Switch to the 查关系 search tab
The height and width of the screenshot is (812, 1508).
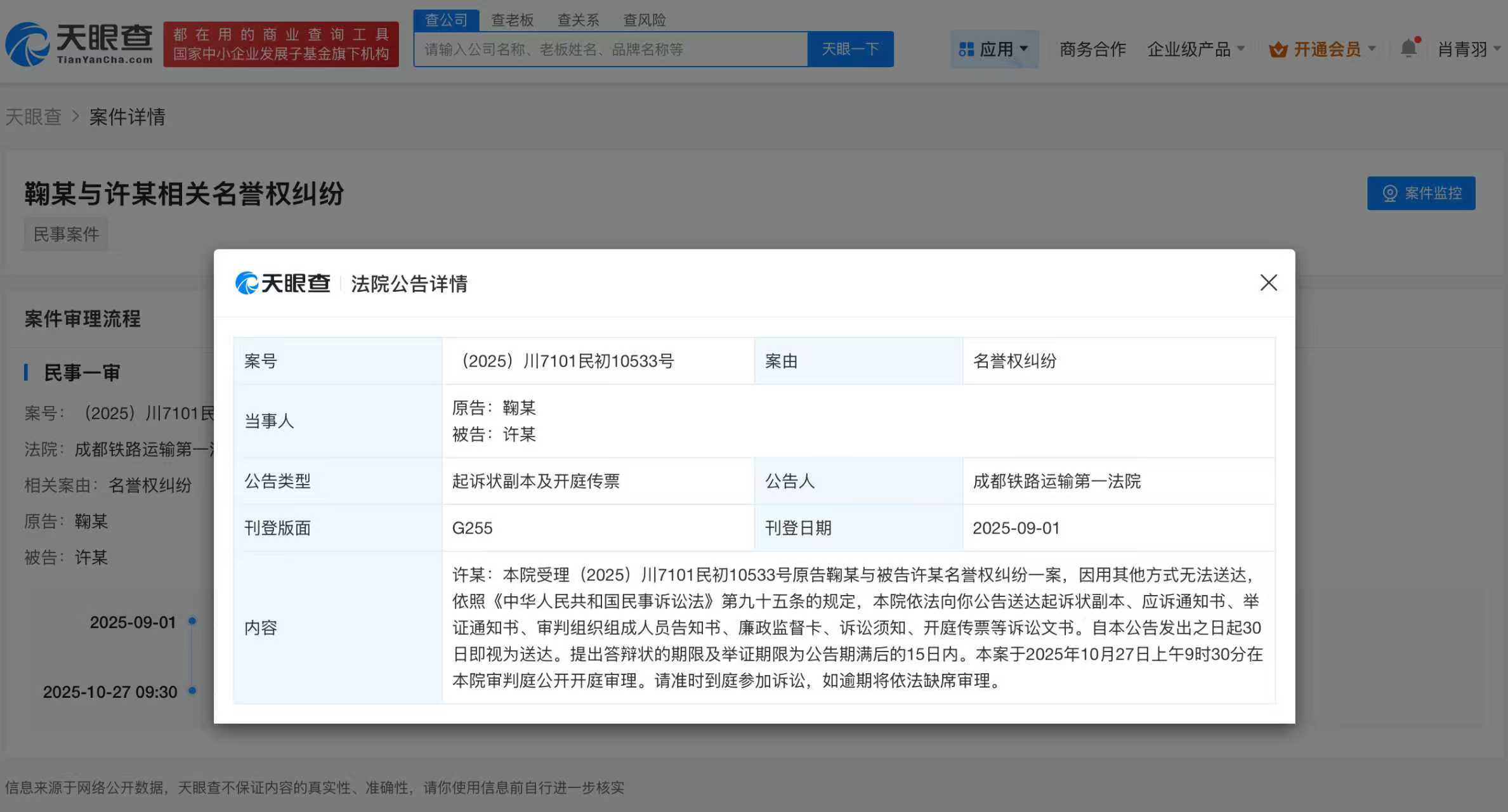[x=578, y=20]
